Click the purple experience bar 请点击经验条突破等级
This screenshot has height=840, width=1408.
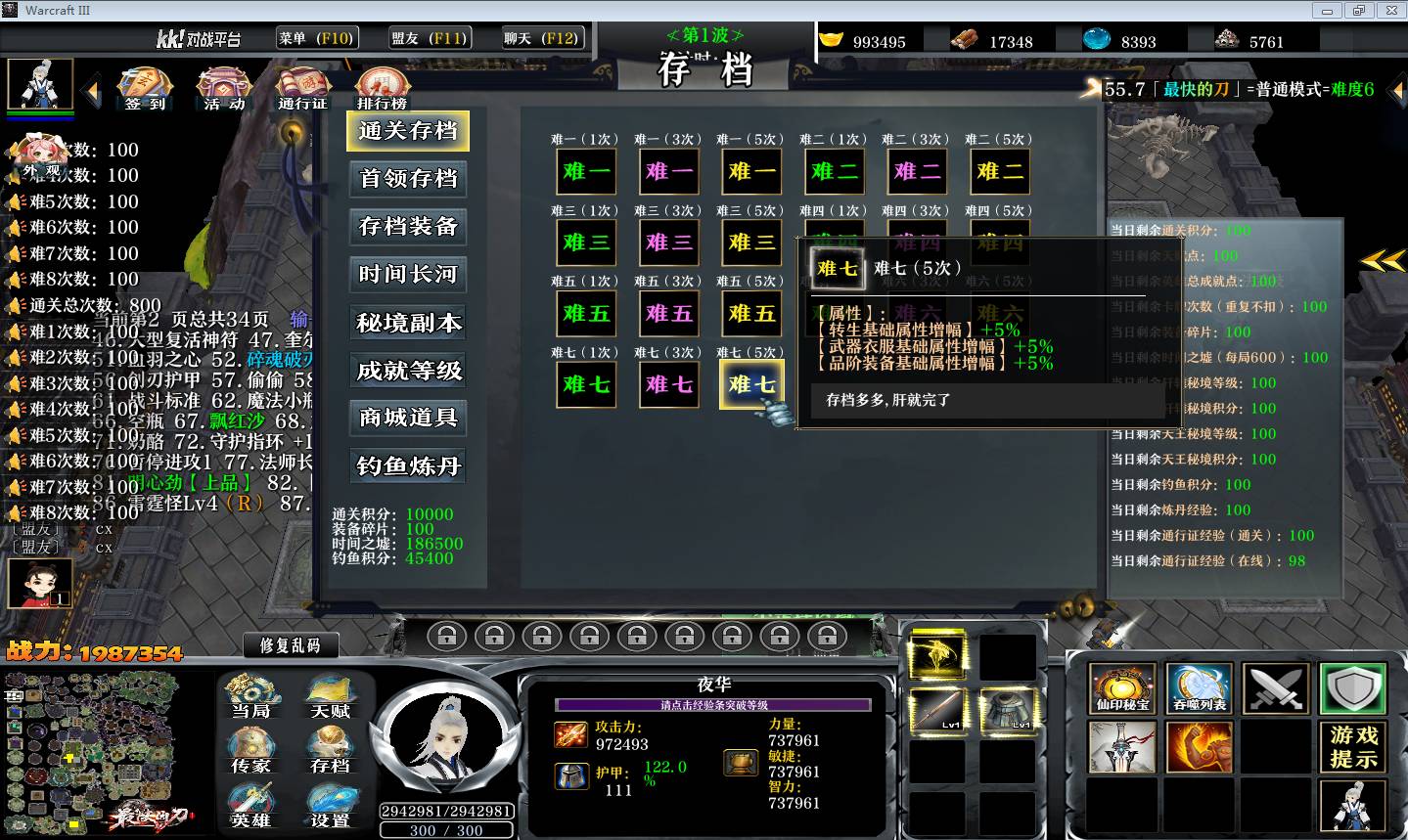(713, 705)
